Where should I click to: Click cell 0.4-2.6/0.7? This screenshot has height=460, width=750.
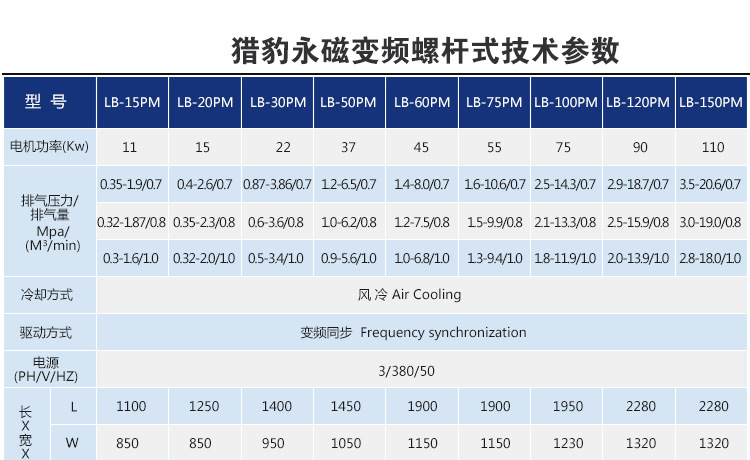204,184
